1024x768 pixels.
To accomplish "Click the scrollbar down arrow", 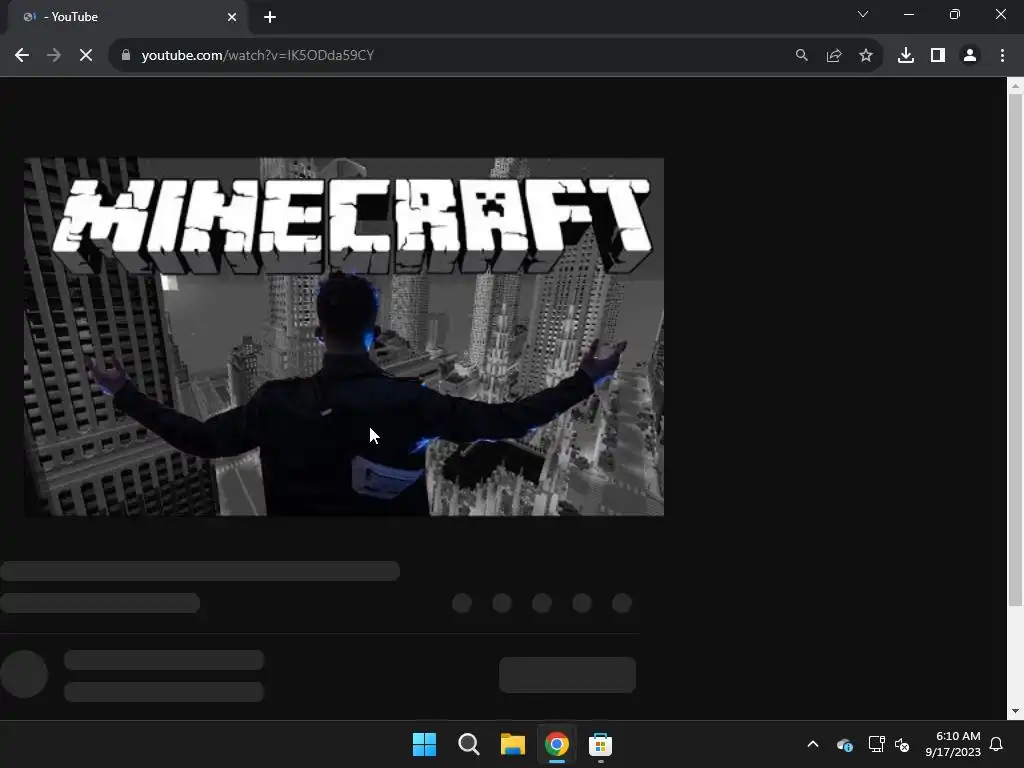I will point(1015,711).
